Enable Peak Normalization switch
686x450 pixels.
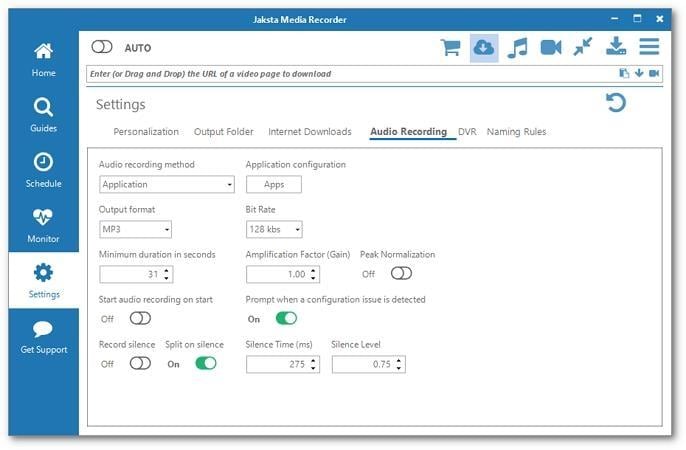[401, 273]
